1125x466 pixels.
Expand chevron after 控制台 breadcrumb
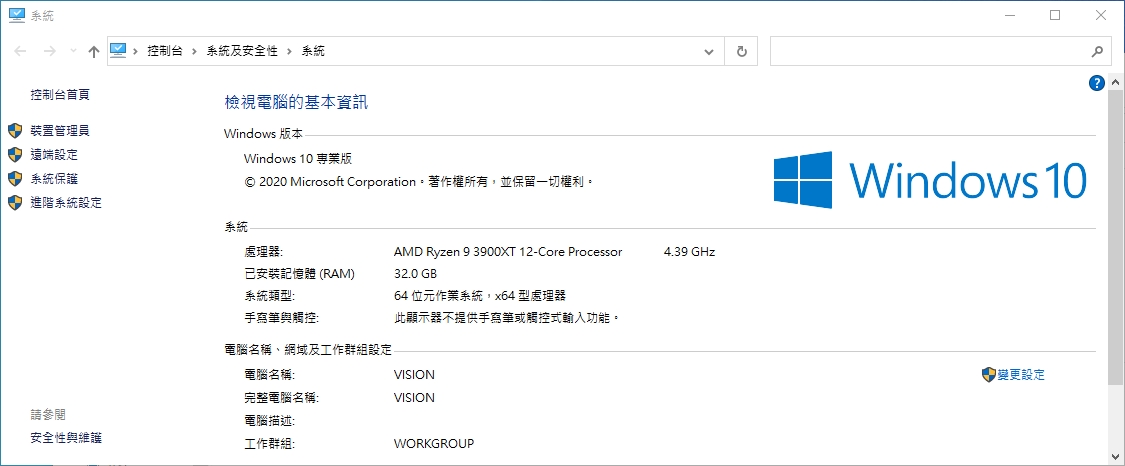(x=194, y=51)
